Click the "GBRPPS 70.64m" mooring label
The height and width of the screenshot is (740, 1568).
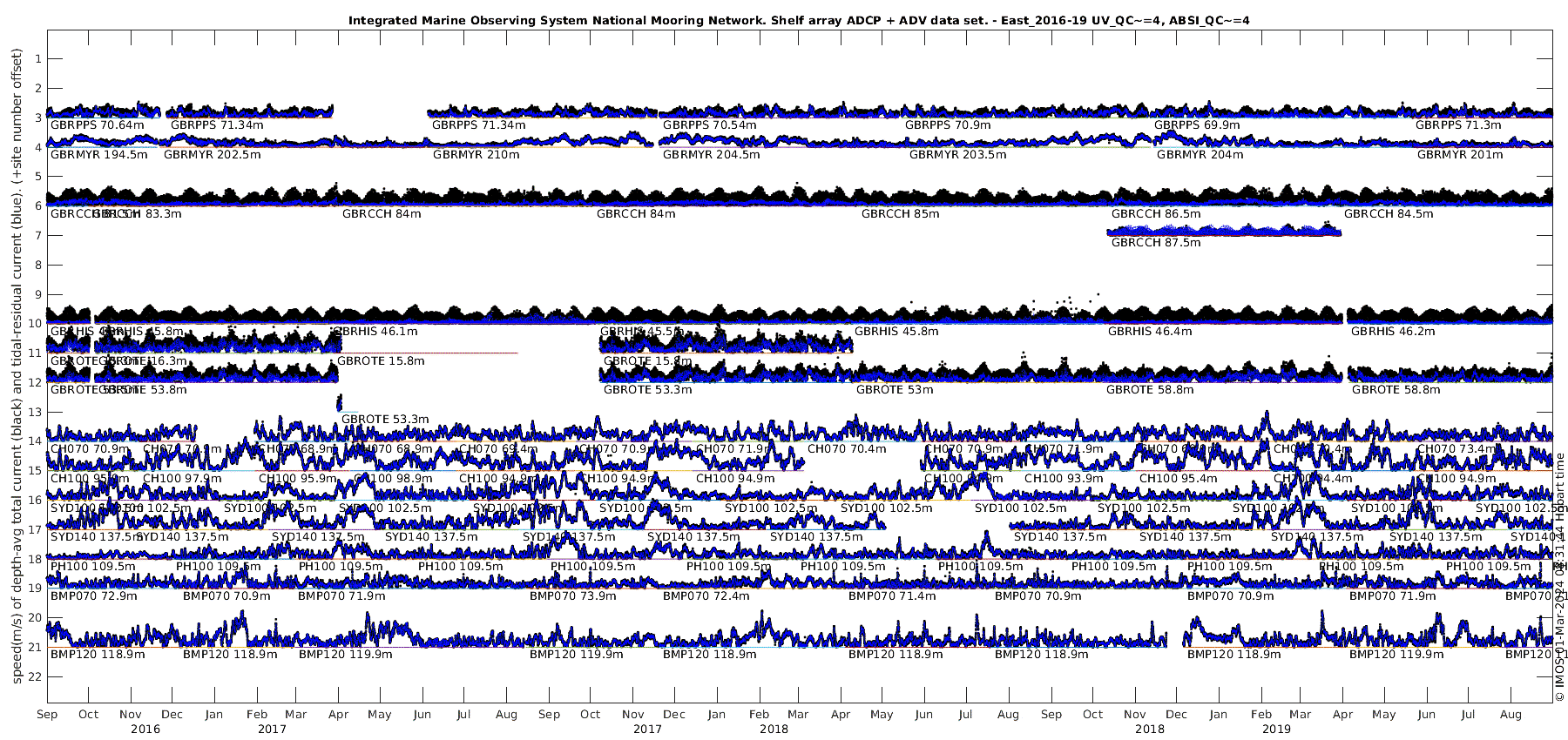tap(98, 125)
